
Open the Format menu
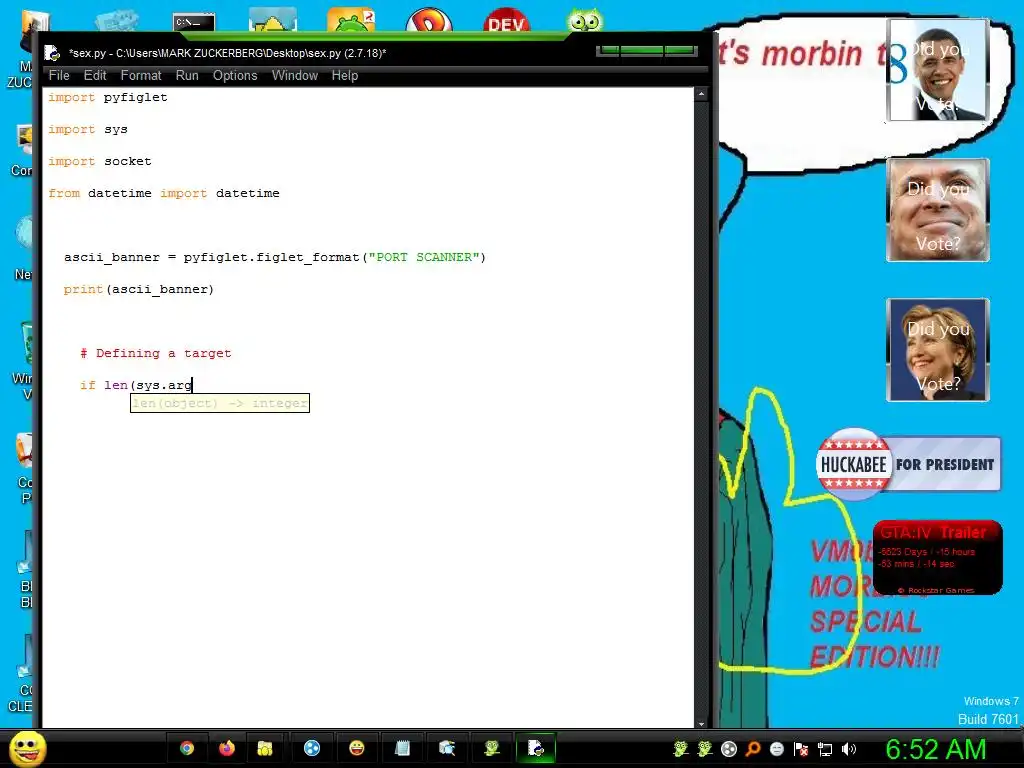[x=140, y=76]
